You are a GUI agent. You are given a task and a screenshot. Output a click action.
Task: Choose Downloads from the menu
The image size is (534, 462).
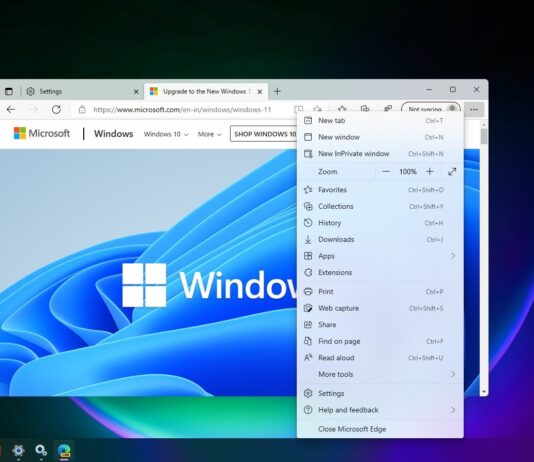[x=380, y=239]
